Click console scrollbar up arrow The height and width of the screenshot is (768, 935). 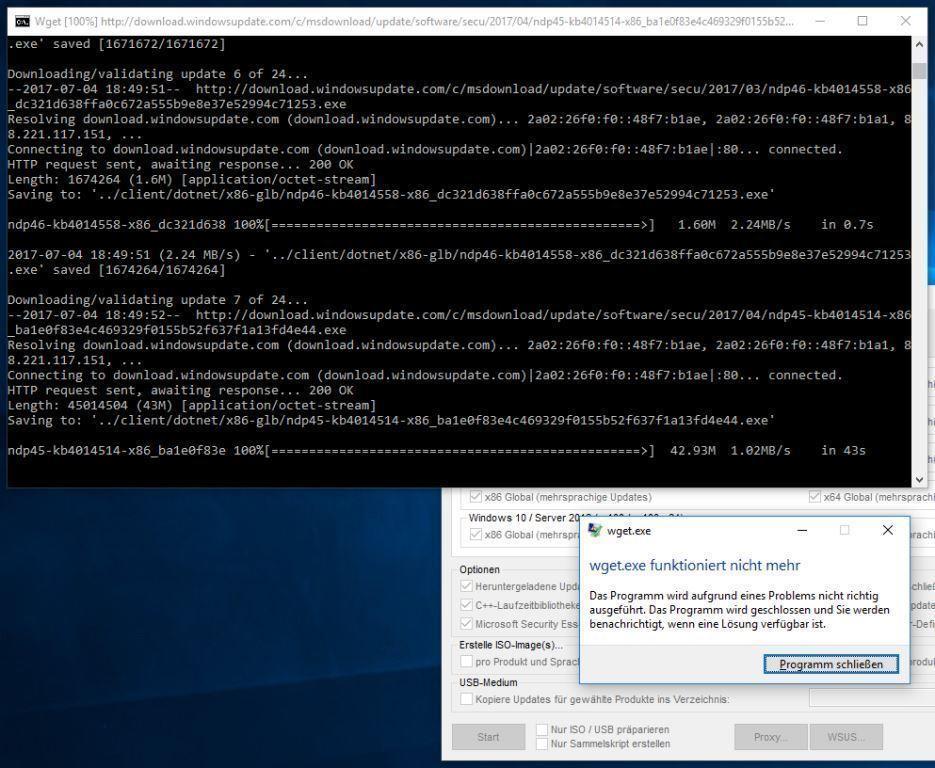[920, 45]
